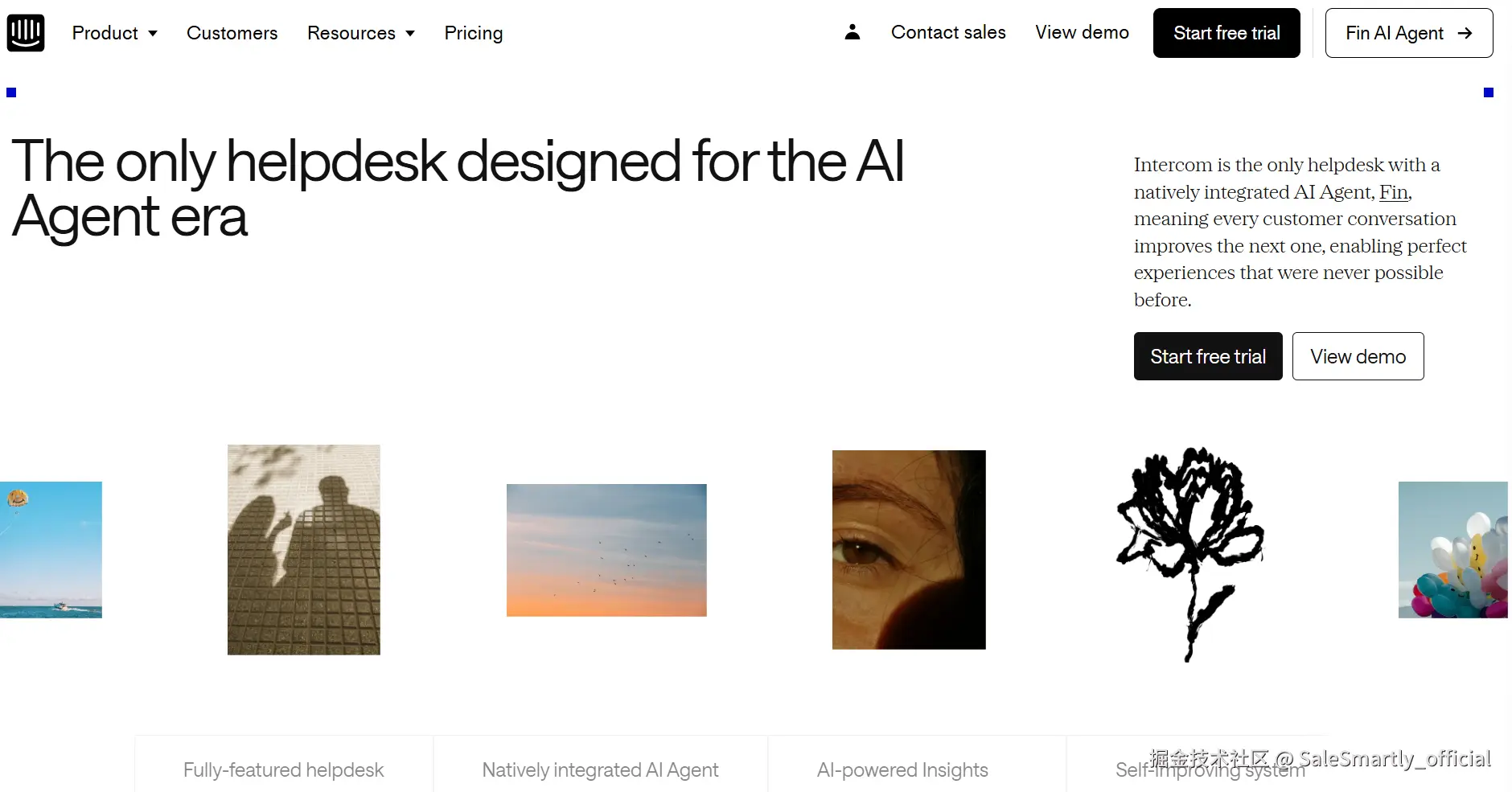
Task: Click the sunset sky with birds image
Action: (606, 550)
